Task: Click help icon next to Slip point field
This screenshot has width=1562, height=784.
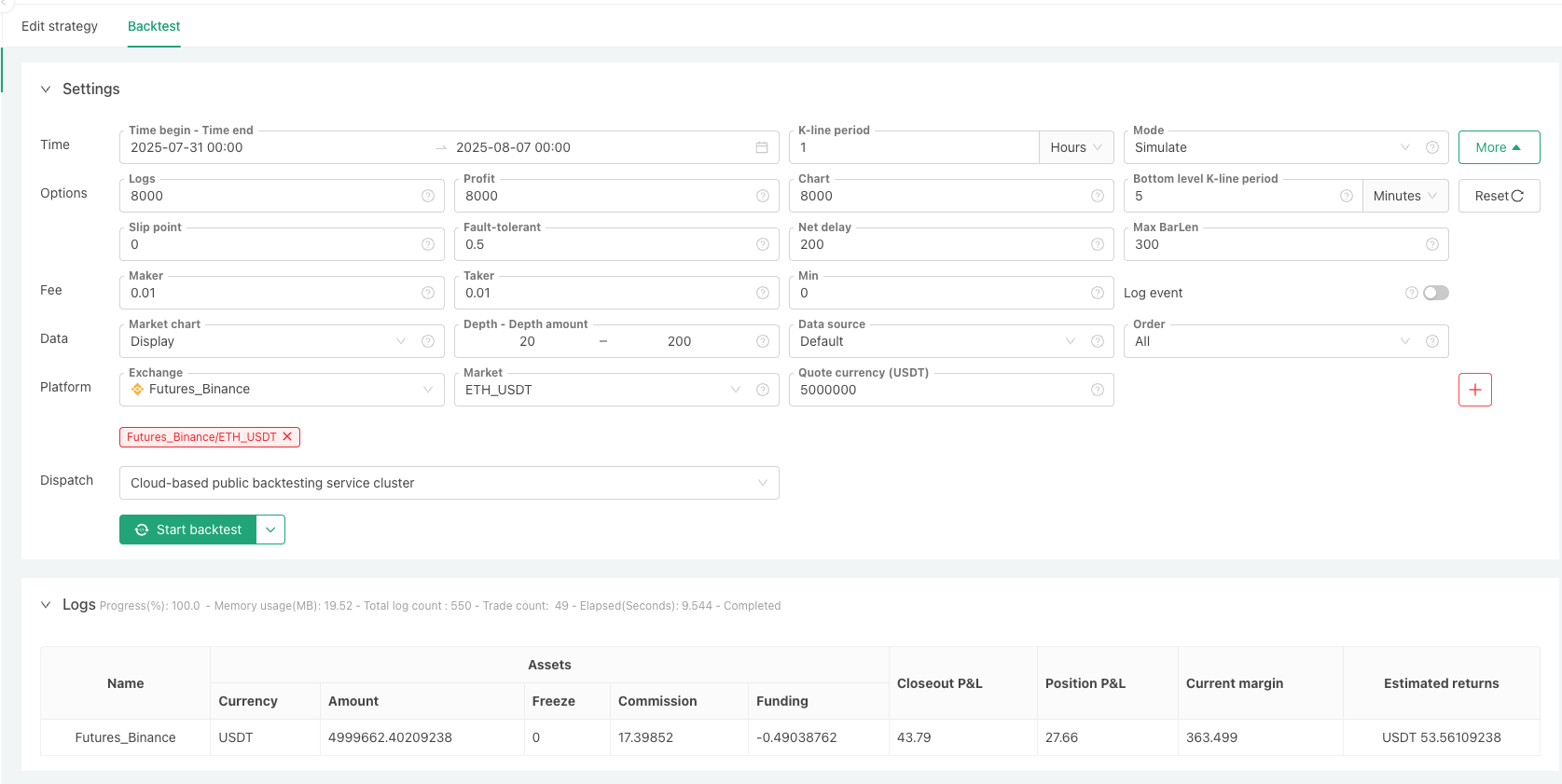Action: tap(428, 244)
